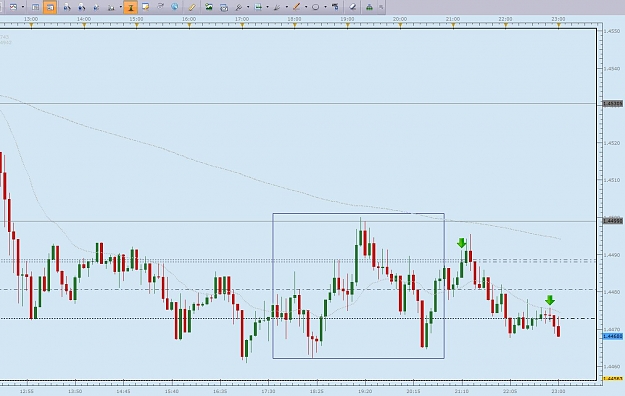Select the eraser tool
This screenshot has width=625, height=396.
tap(352, 7)
